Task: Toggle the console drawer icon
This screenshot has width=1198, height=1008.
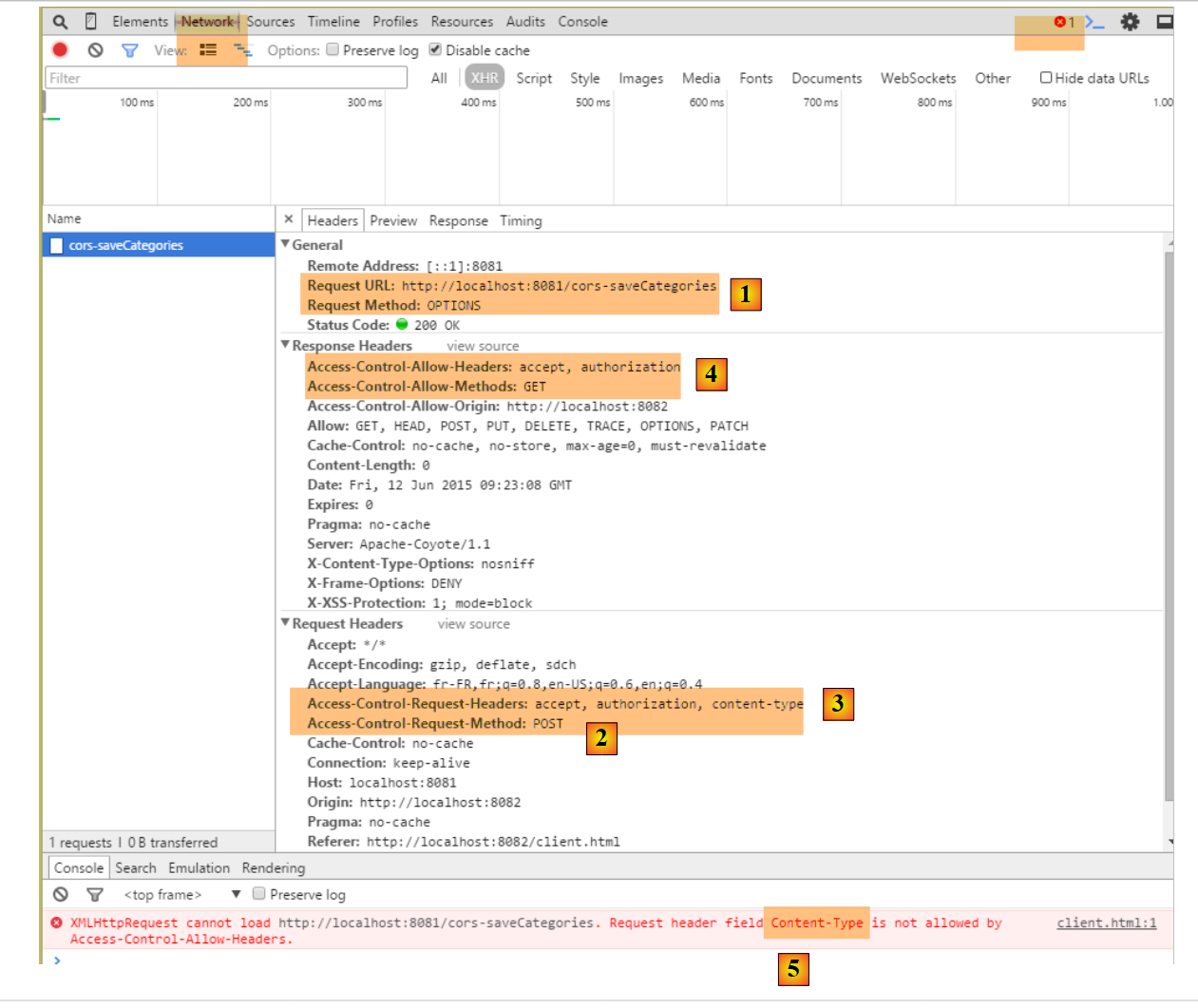Action: click(1094, 22)
